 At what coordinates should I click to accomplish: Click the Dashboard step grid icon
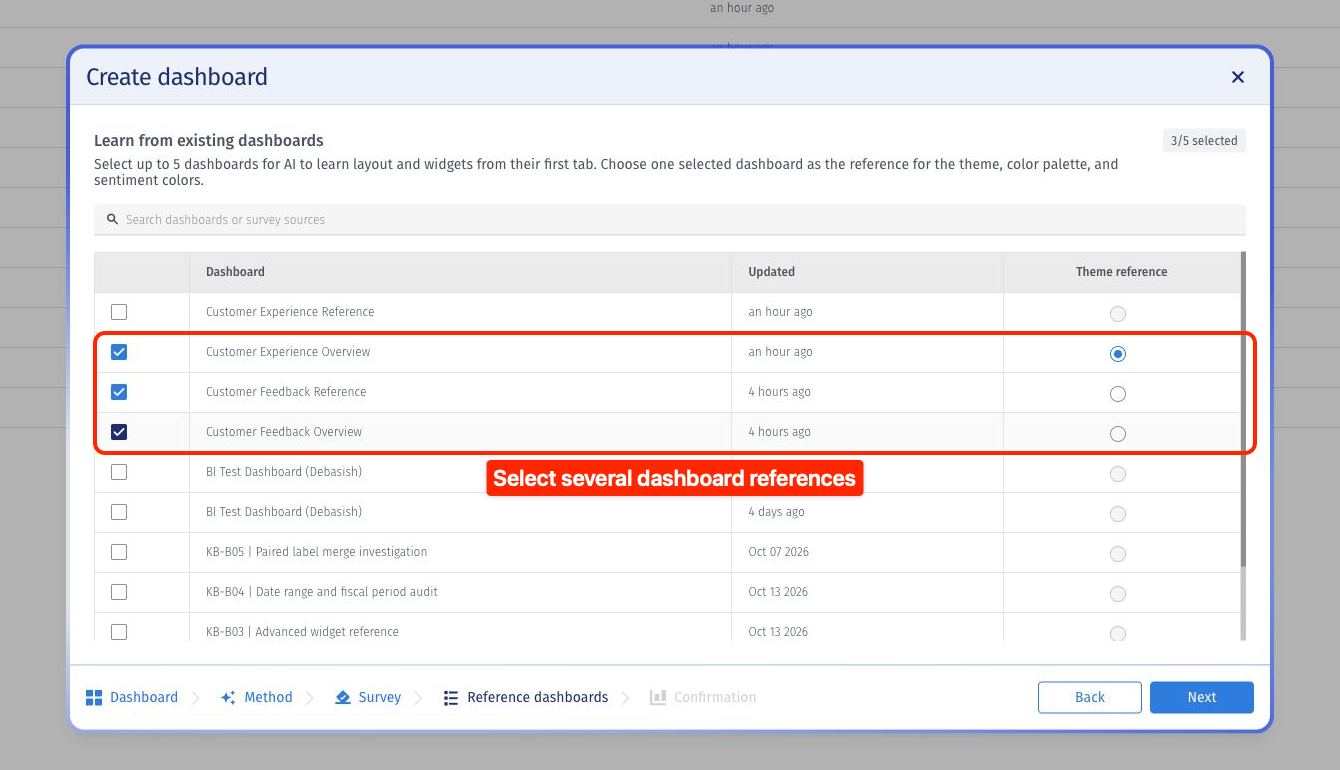click(x=94, y=697)
